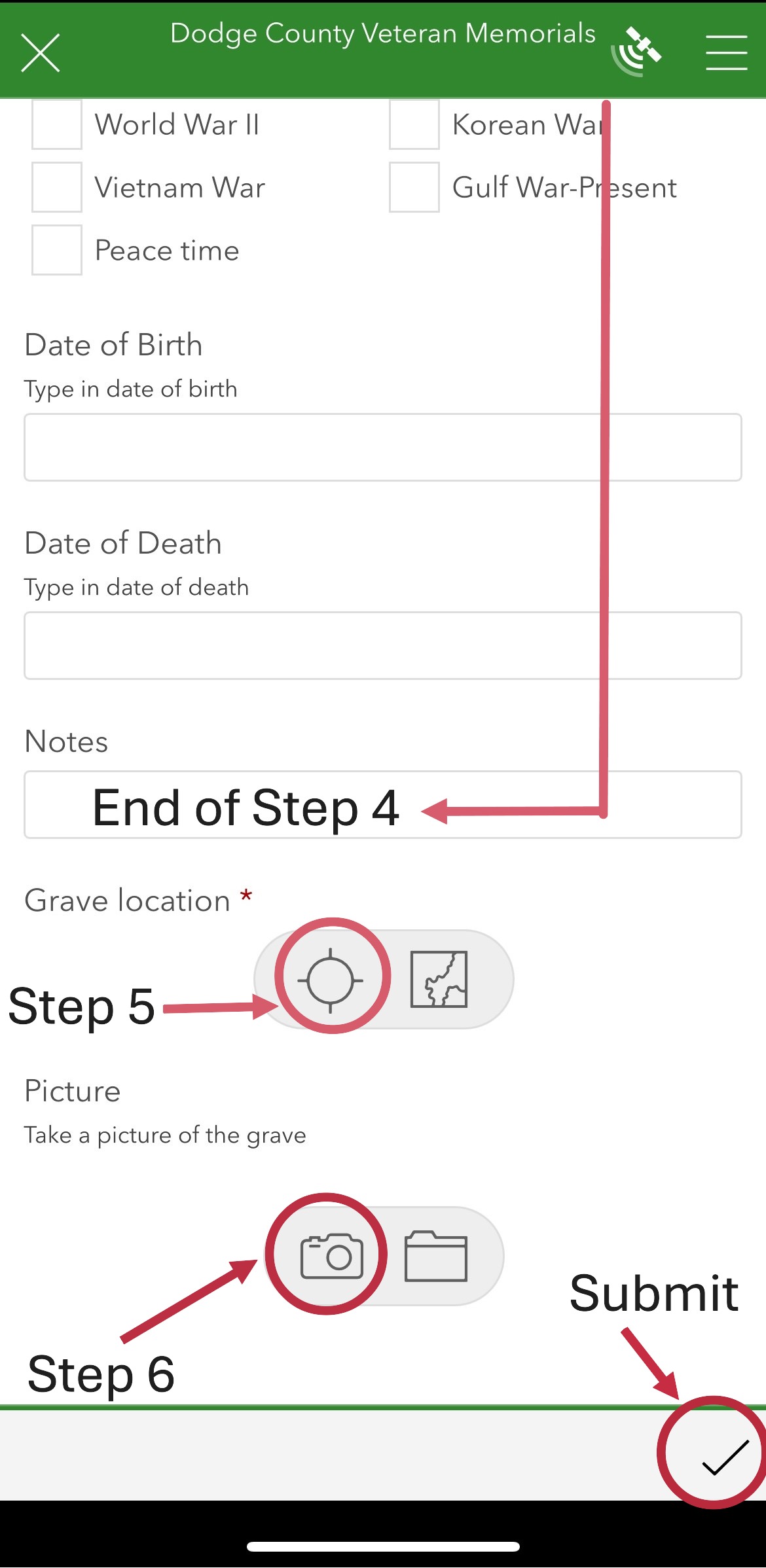Viewport: 766px width, 1568px height.
Task: Tap the Vietnam War label text
Action: coord(179,188)
